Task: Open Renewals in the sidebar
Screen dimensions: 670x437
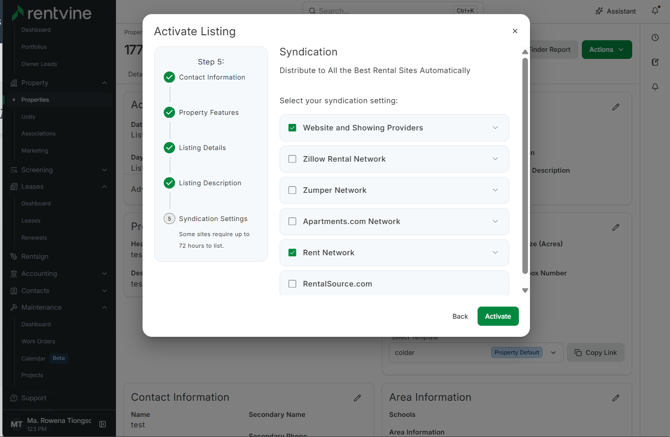Action: tap(34, 238)
